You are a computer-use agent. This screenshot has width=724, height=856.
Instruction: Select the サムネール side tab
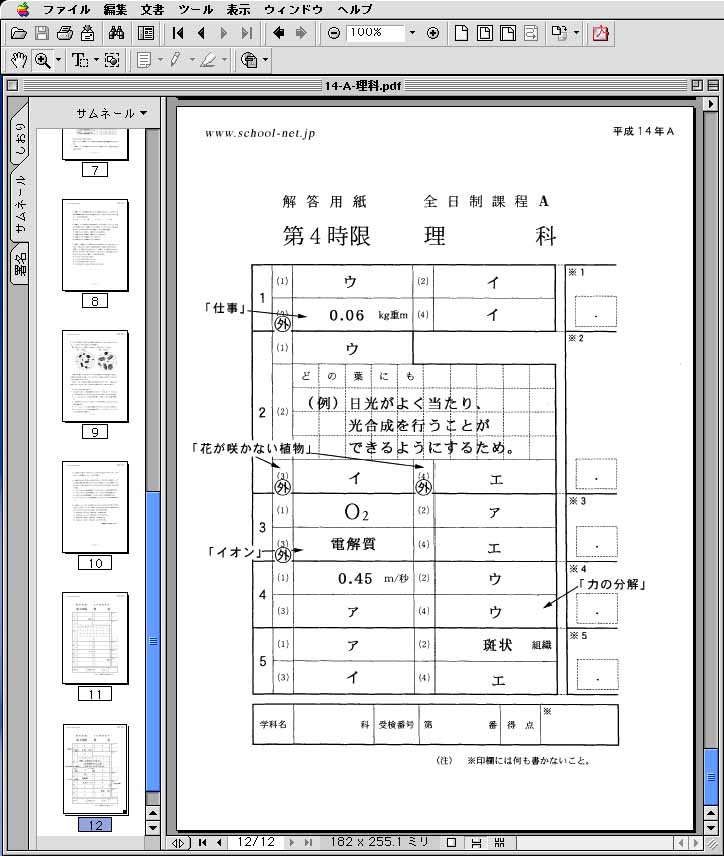pyautogui.click(x=20, y=204)
